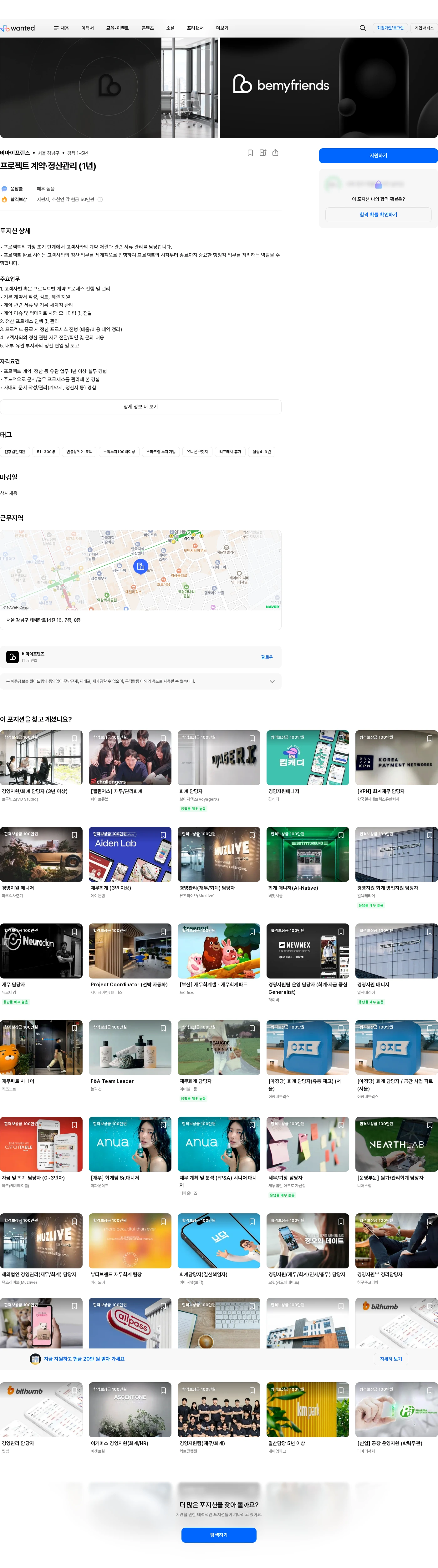Open the 재무 담당자 Neurodigm job thumbnail
Viewport: 438px width, 1568px height.
coord(41,951)
